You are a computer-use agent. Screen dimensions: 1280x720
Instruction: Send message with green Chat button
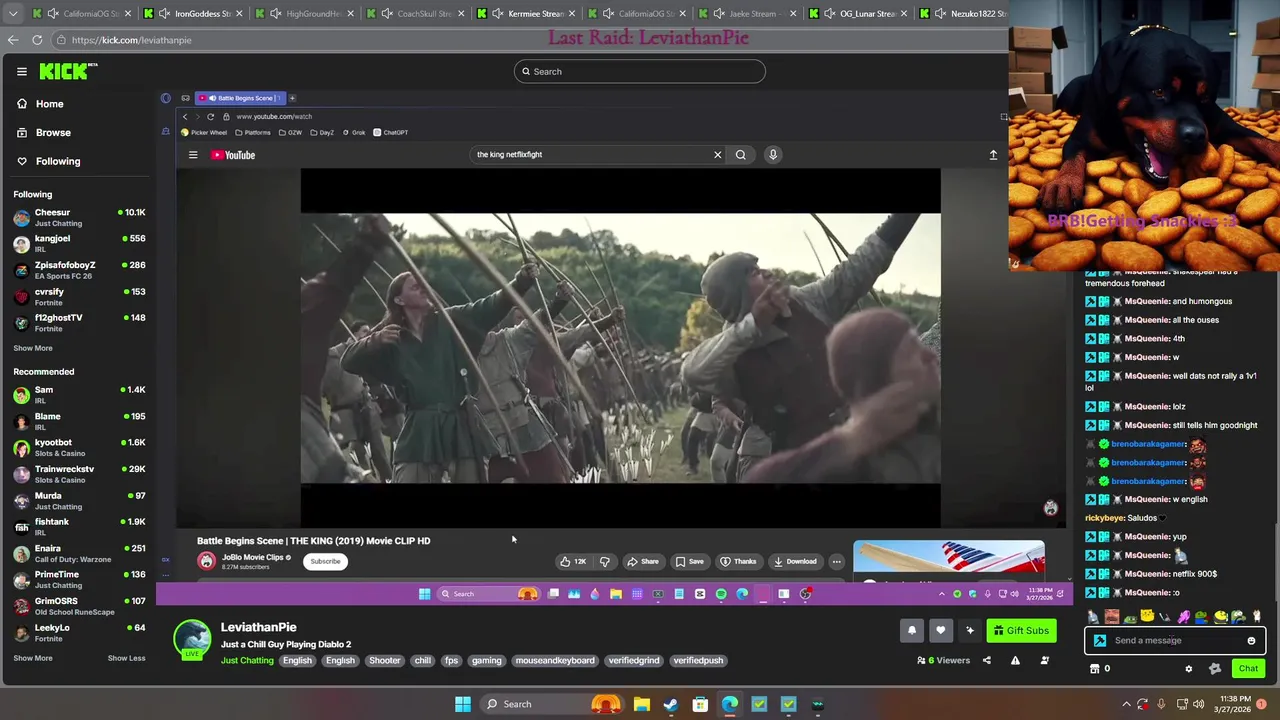[x=1248, y=669]
